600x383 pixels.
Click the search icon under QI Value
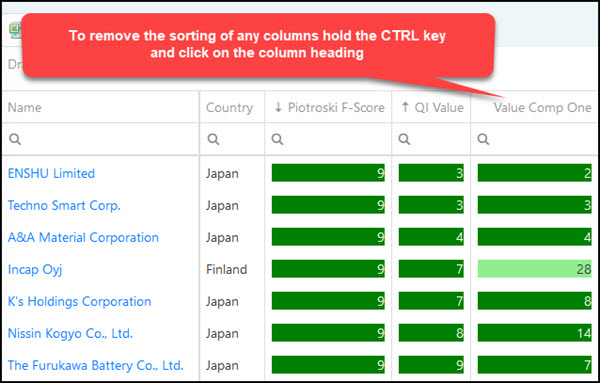(404, 139)
